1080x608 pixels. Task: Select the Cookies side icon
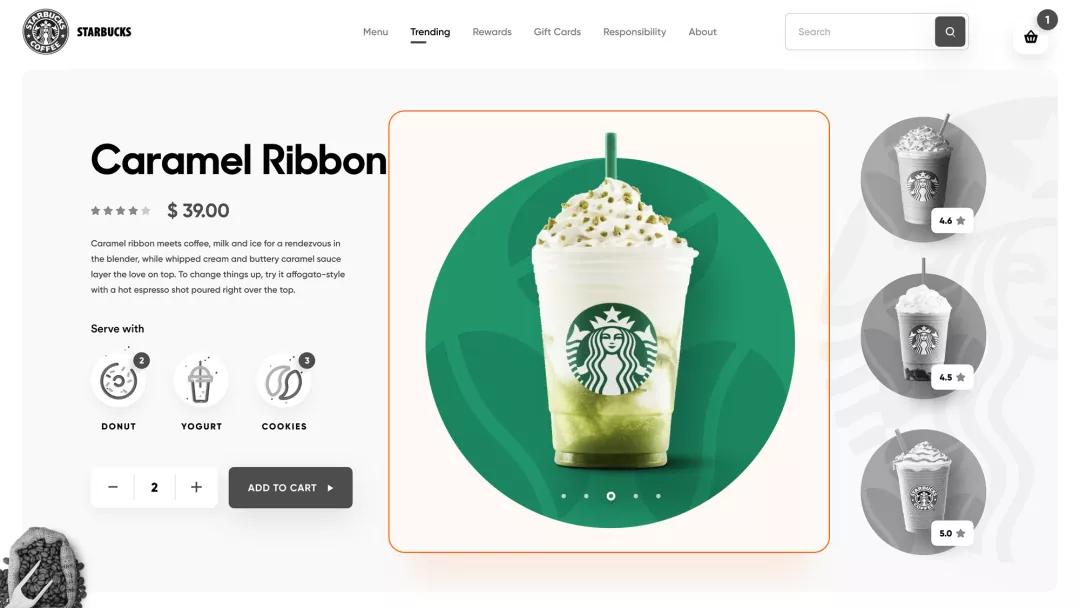pos(284,381)
